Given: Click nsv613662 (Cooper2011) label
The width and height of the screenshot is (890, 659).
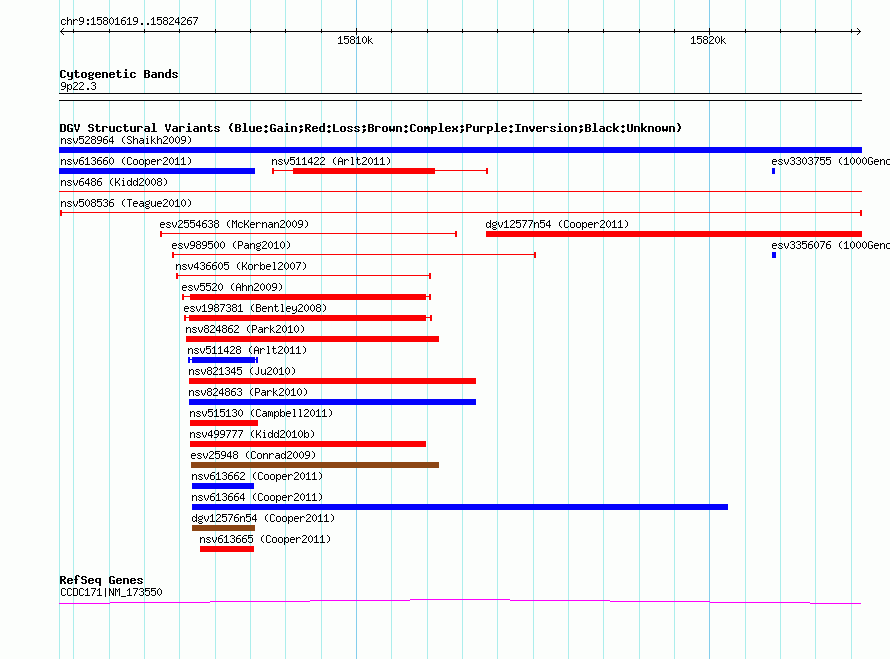Looking at the screenshot, I should [x=257, y=476].
